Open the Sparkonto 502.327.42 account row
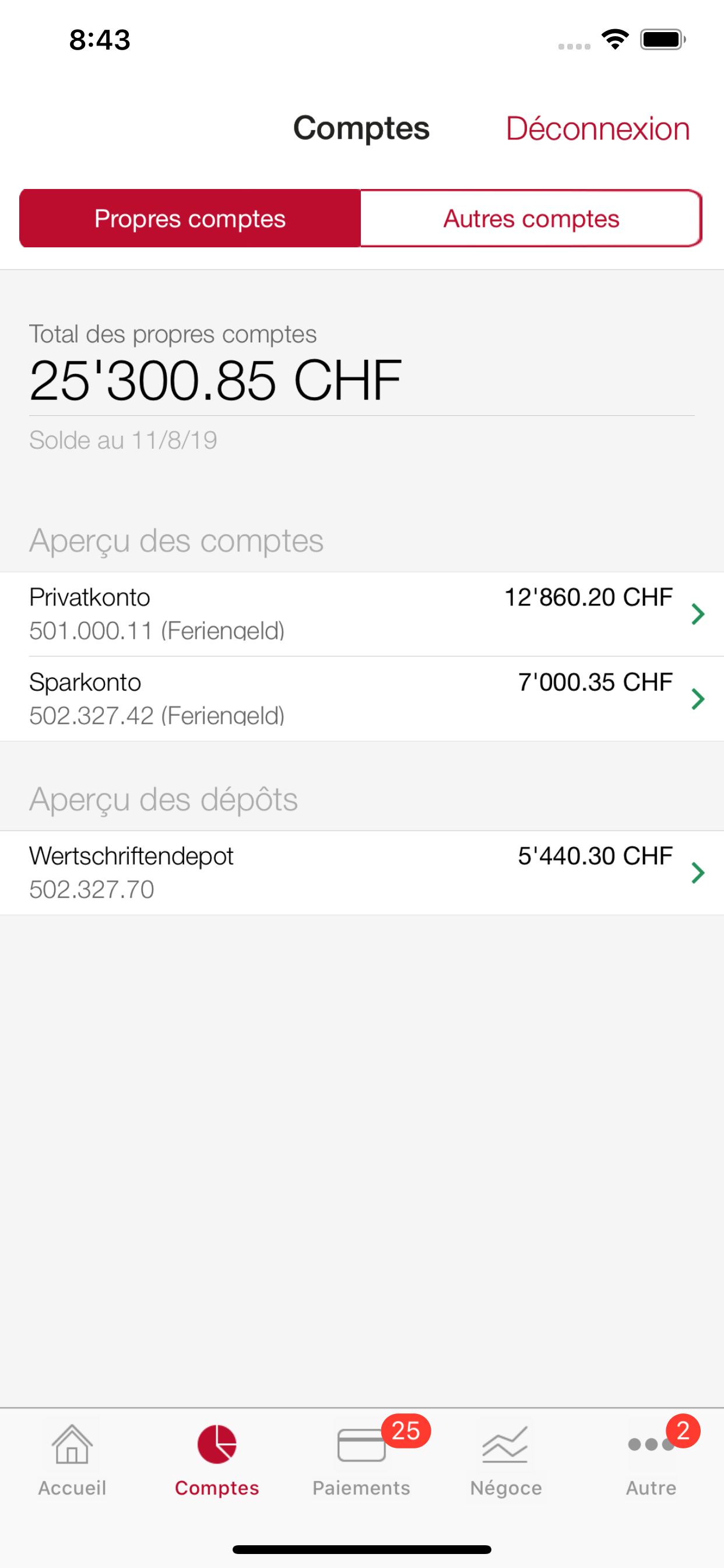This screenshot has width=724, height=1568. (304, 699)
